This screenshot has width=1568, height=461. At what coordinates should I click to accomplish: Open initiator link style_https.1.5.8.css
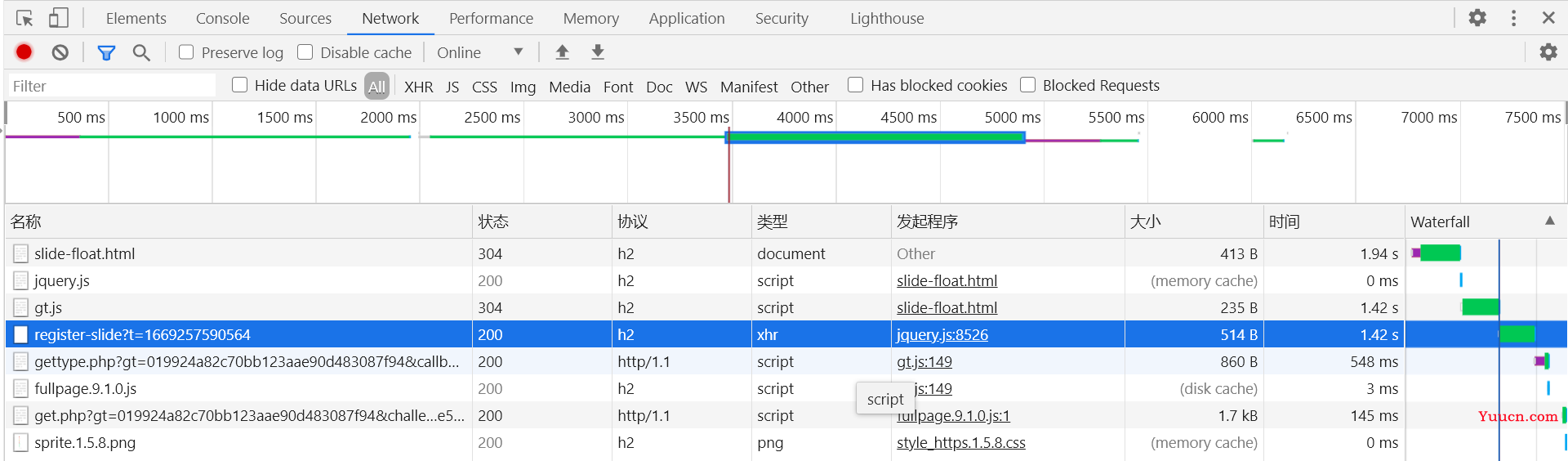(960, 442)
